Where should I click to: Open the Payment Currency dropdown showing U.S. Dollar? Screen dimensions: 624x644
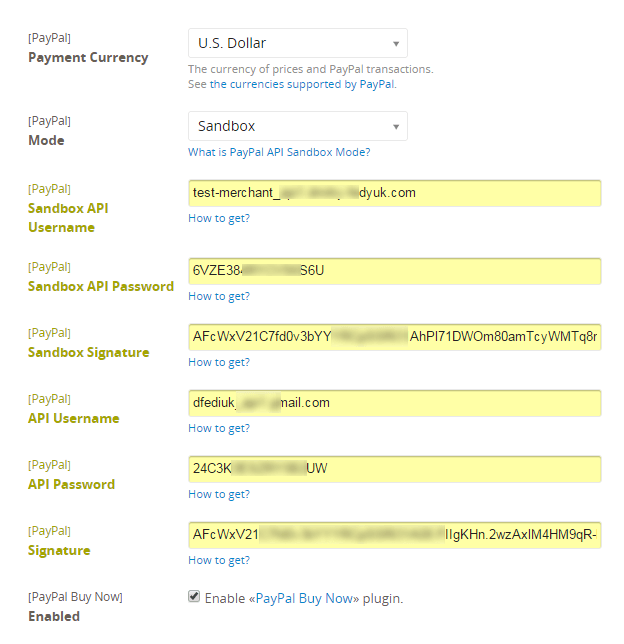point(297,43)
